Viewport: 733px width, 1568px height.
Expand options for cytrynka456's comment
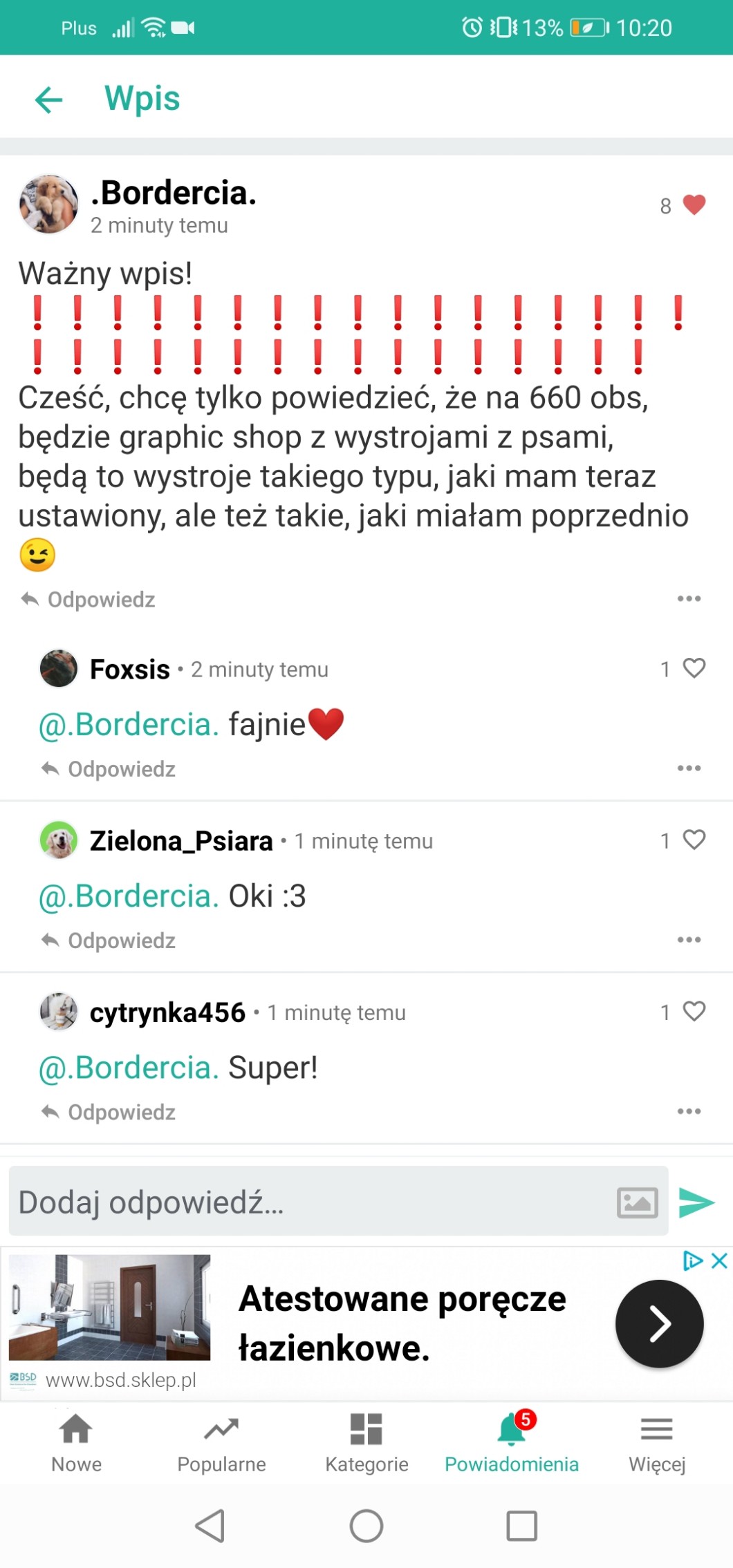click(689, 1111)
